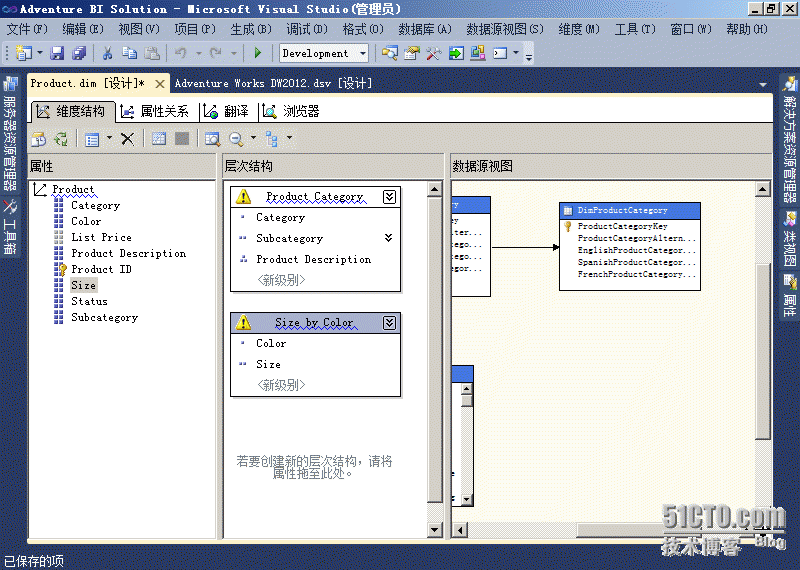Click the warning icon on Size by Color
800x570 pixels.
(x=243, y=323)
